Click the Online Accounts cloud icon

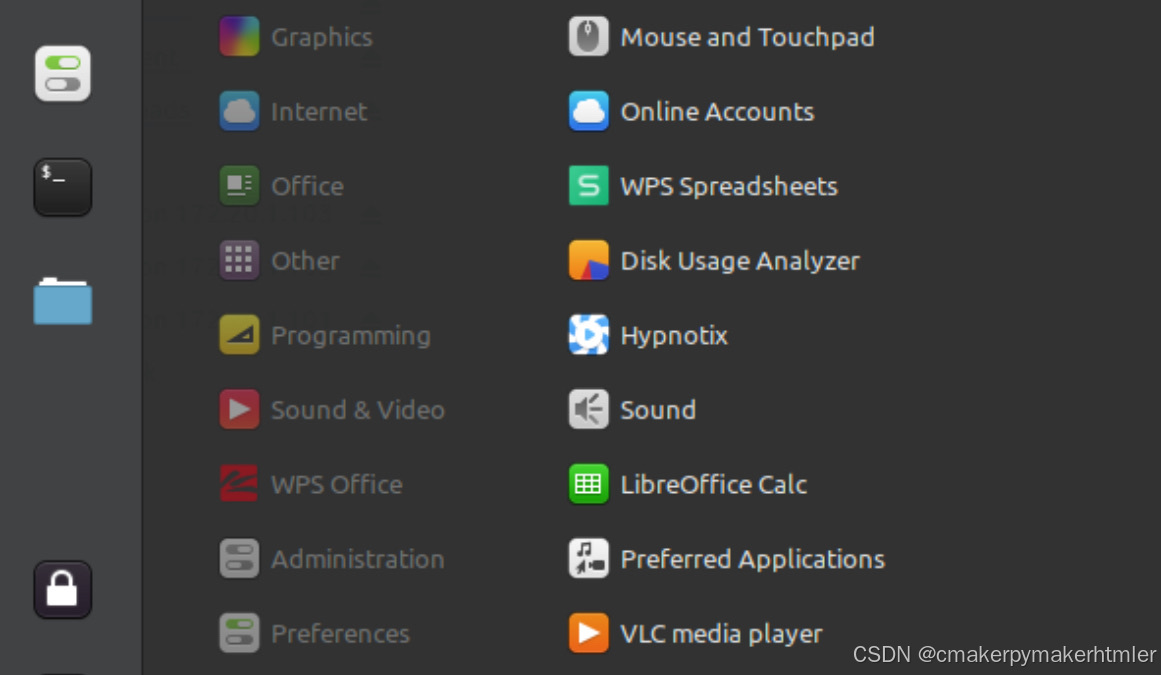tap(589, 111)
